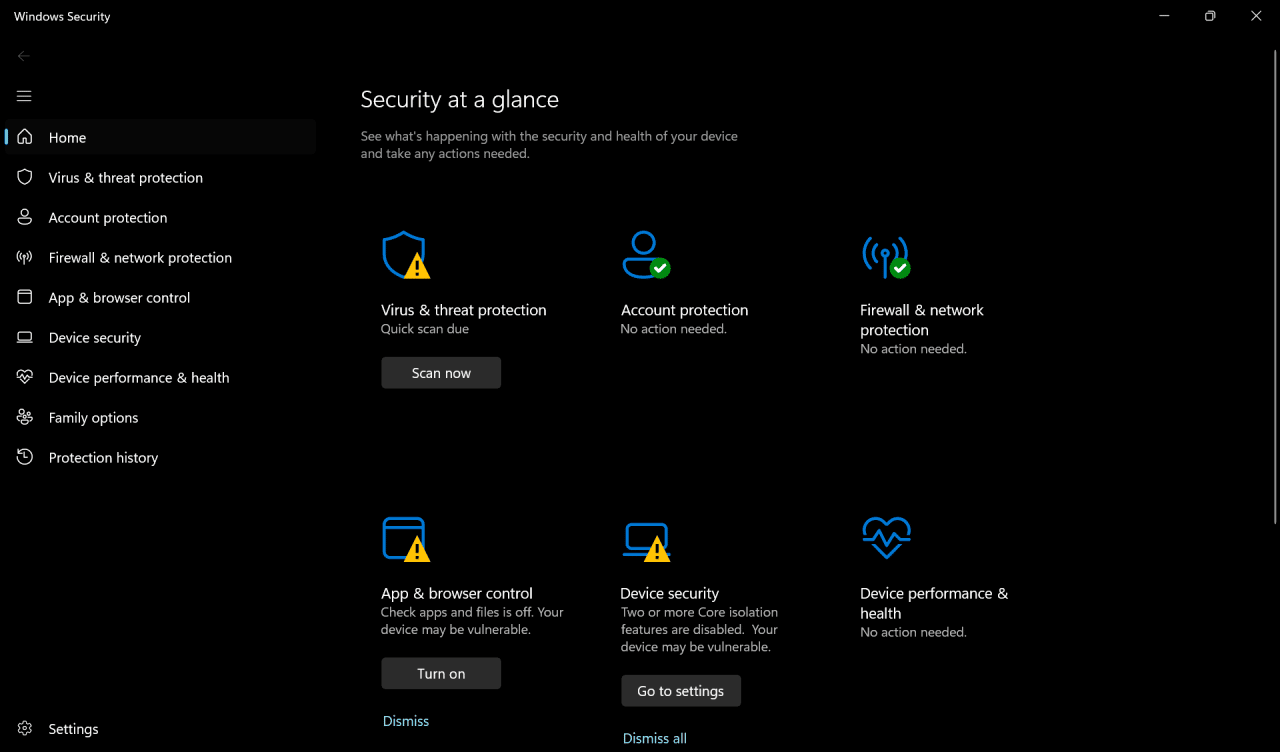
Task: Click the shield icon beside Virus & threat protection
Action: click(25, 177)
